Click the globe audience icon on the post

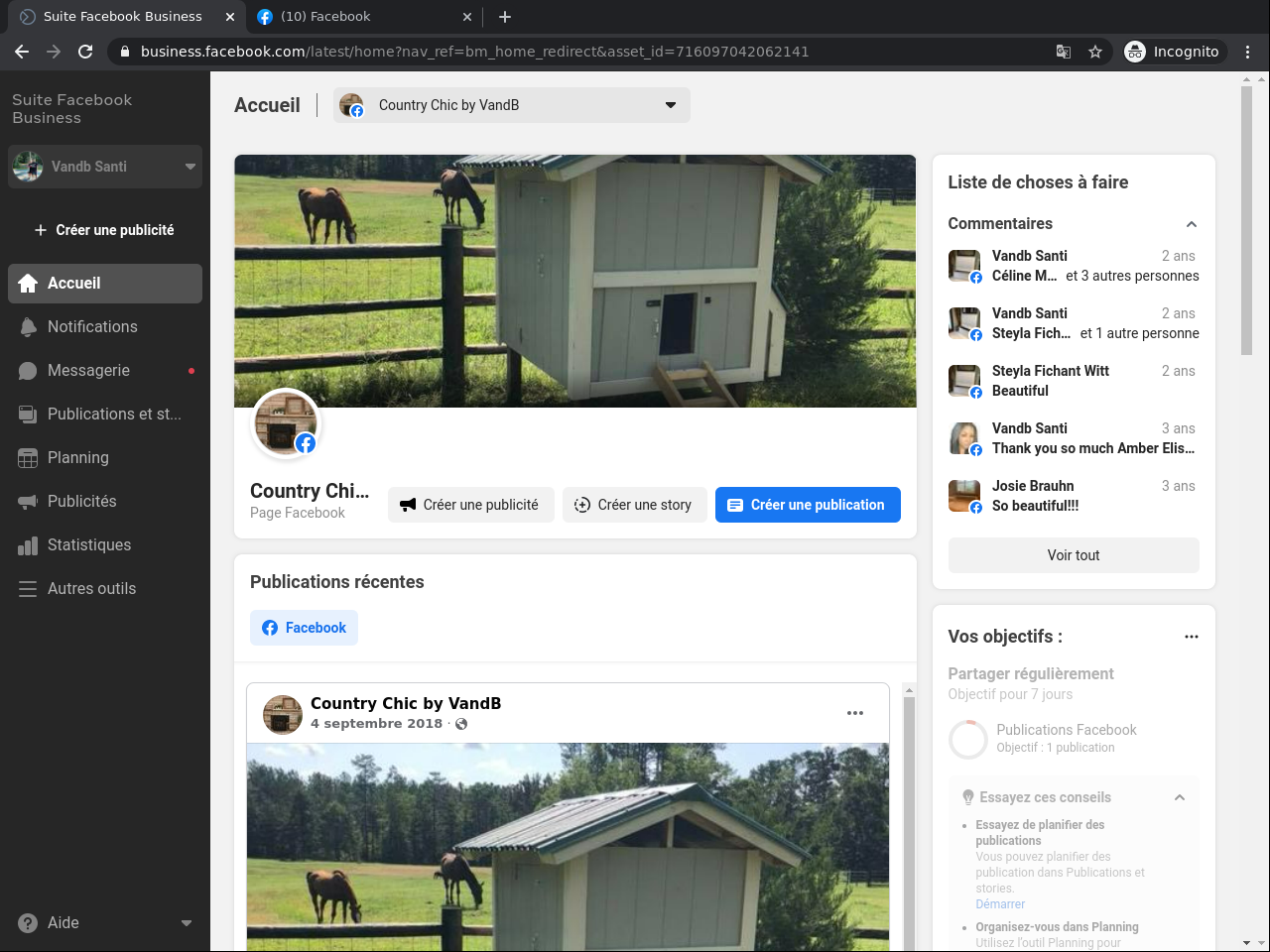coord(461,724)
